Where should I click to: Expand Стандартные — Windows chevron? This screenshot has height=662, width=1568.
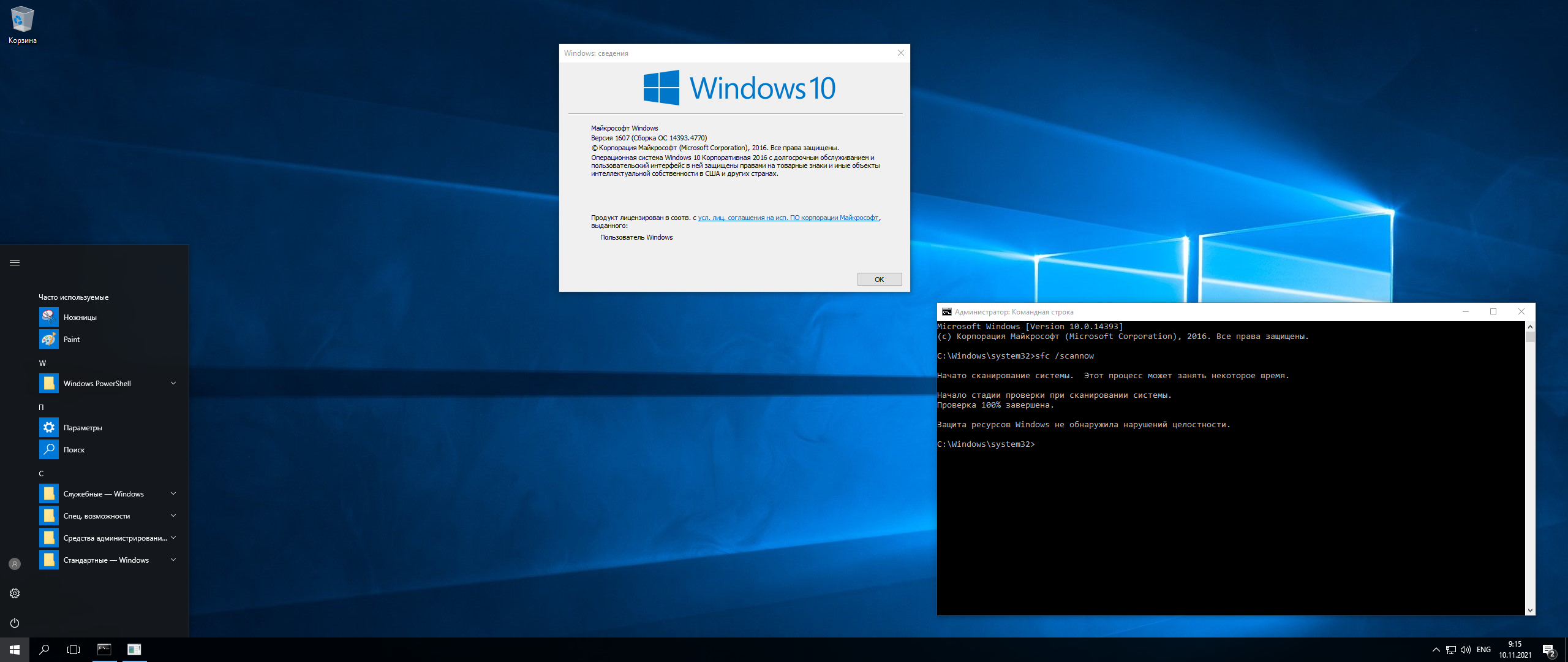click(x=173, y=560)
